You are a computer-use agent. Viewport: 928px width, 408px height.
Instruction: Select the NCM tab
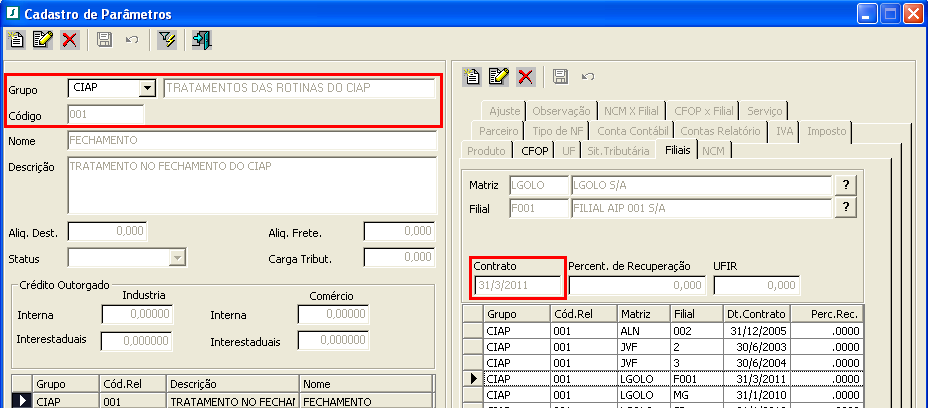coord(713,151)
